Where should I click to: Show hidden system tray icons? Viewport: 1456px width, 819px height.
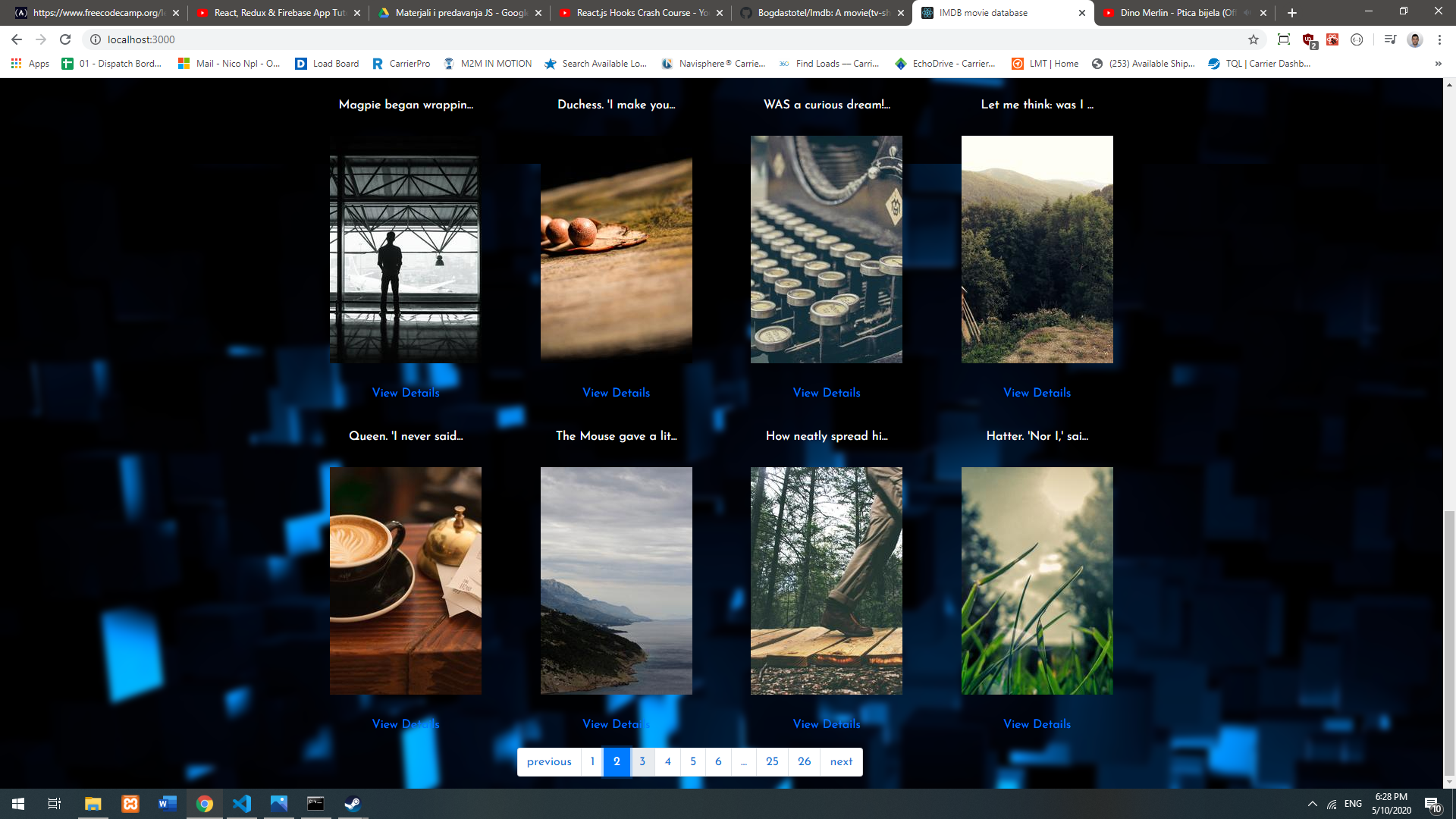(x=1312, y=804)
